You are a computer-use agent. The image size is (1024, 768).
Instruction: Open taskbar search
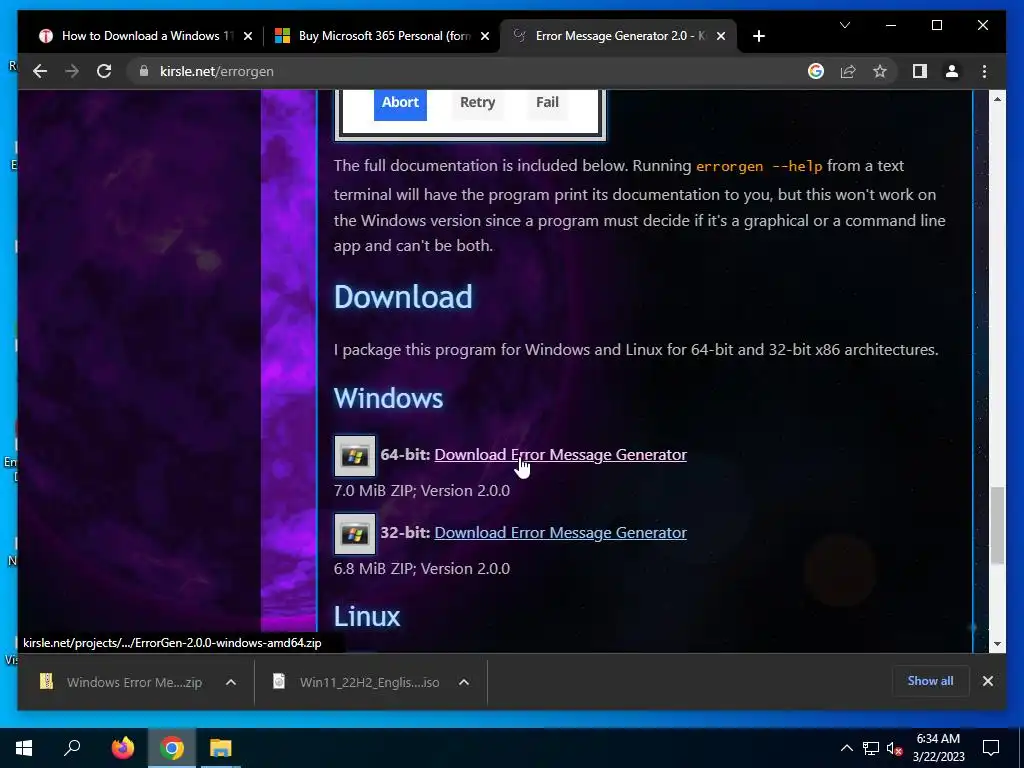72,748
